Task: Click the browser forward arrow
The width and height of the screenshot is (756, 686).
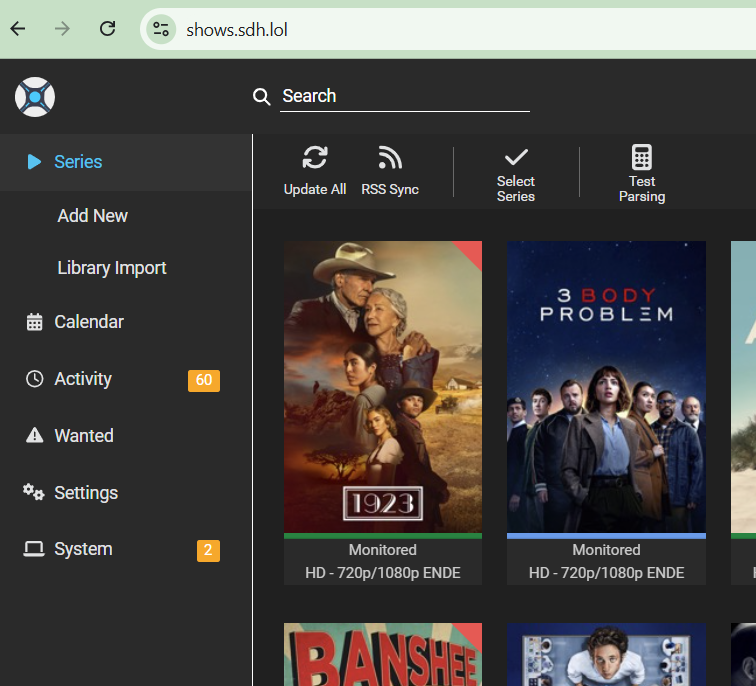Action: click(x=62, y=29)
